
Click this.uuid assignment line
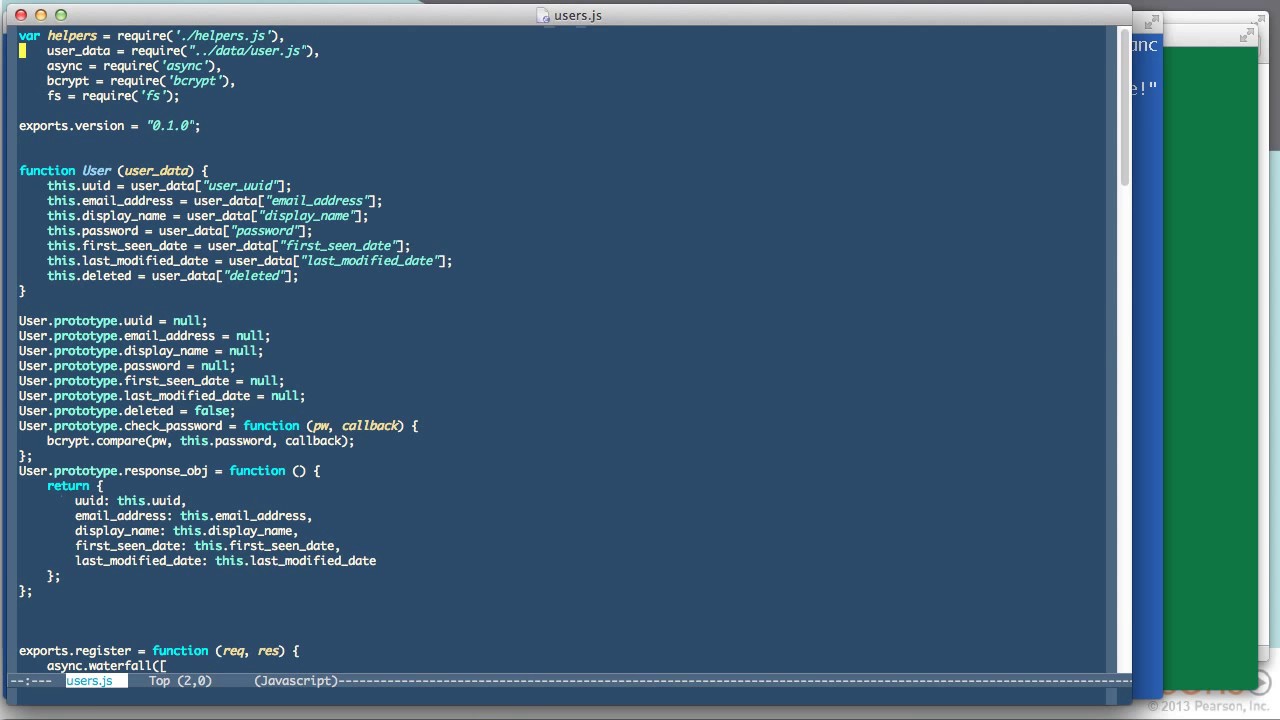point(169,186)
